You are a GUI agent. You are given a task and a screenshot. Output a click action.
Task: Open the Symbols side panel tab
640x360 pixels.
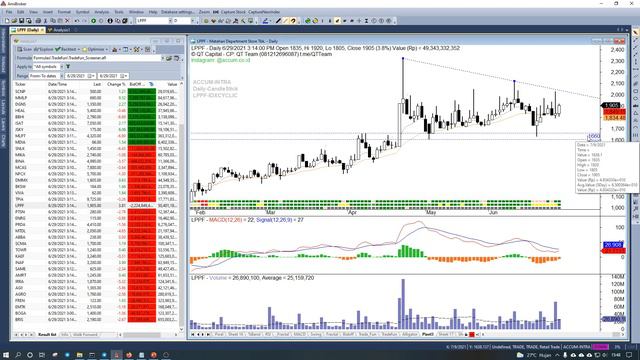3,88
